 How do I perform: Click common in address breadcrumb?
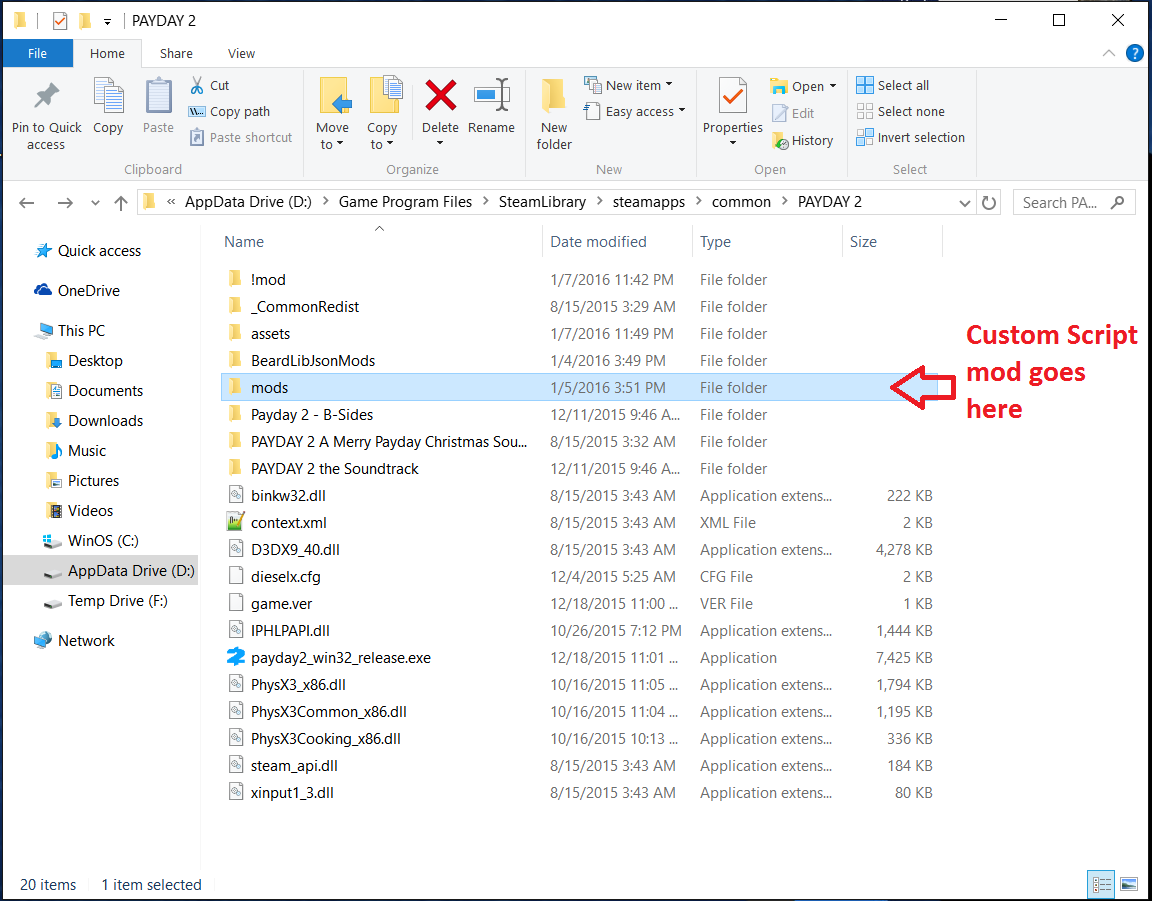point(741,202)
